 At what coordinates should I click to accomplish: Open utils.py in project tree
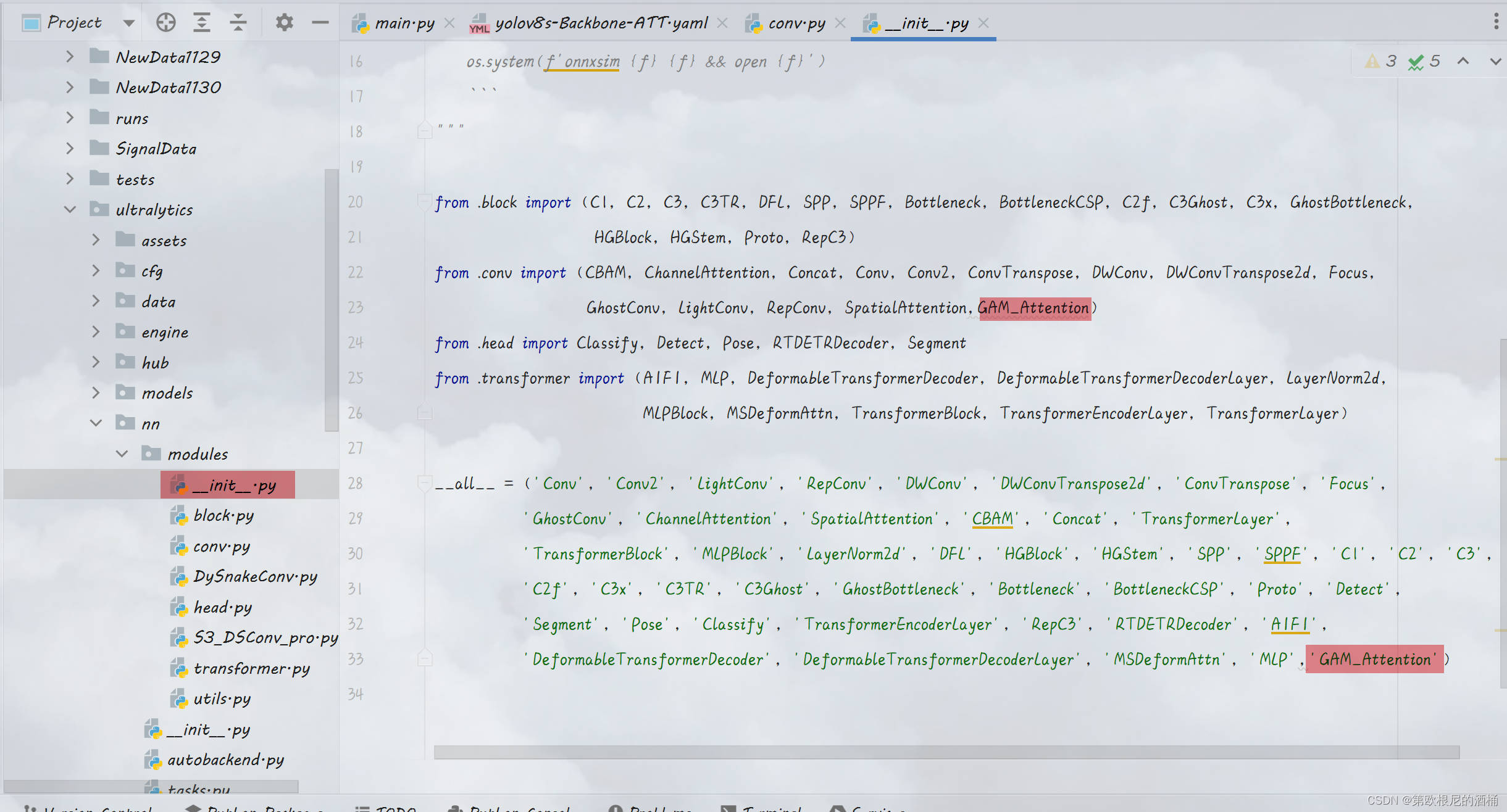[222, 698]
